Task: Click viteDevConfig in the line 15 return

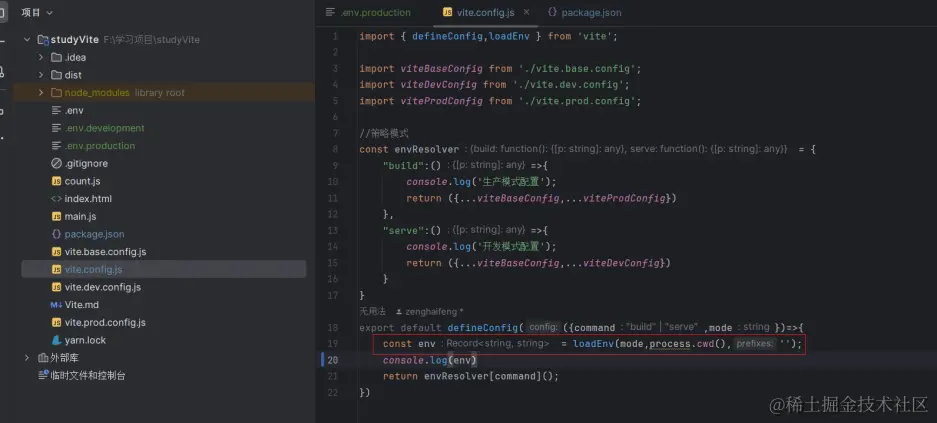Action: point(621,263)
